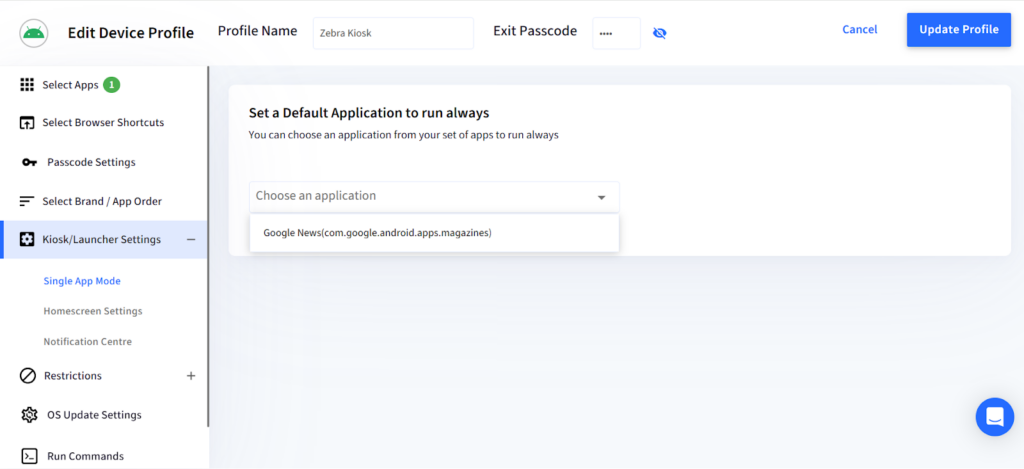
Task: Click the Select Brand / App Order icon
Action: [28, 201]
